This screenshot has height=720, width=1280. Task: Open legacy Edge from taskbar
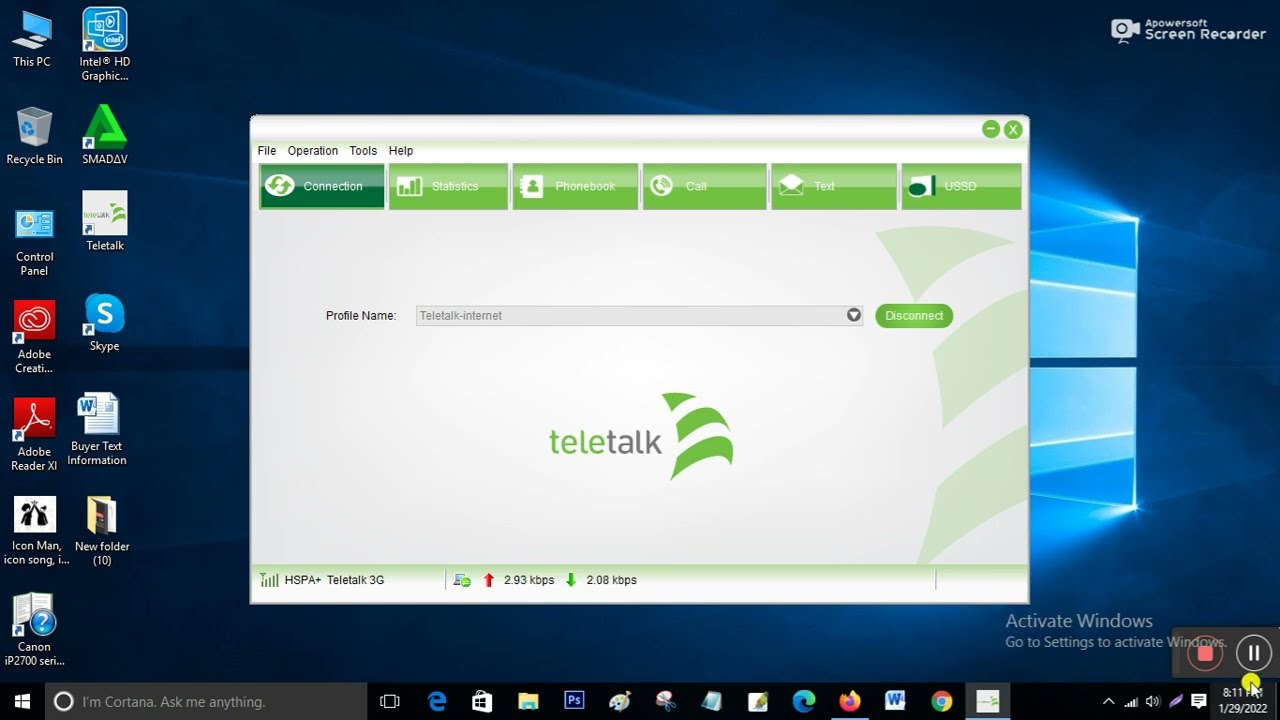point(437,702)
